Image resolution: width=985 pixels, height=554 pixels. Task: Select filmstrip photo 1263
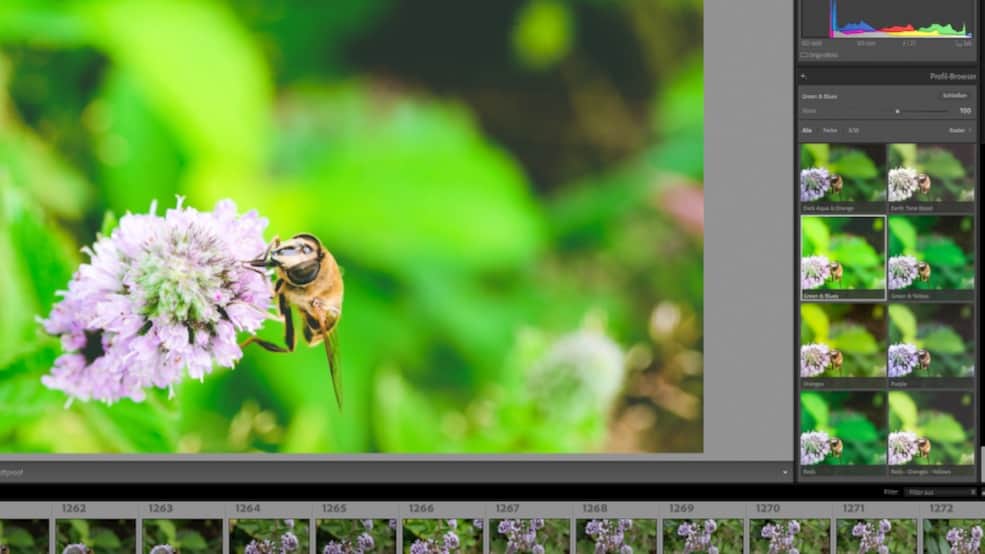(x=182, y=536)
